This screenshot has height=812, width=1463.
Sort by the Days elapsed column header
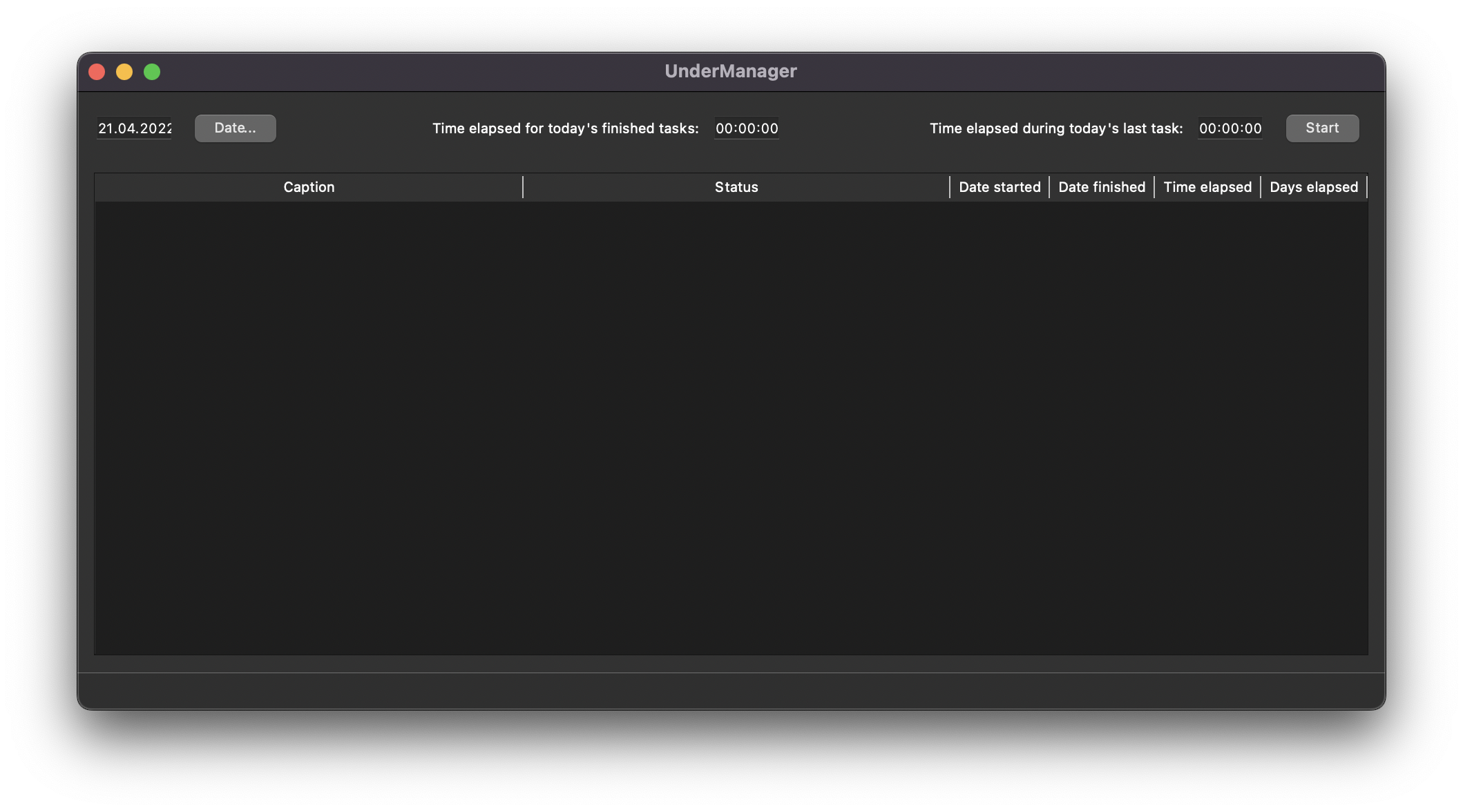(x=1313, y=186)
